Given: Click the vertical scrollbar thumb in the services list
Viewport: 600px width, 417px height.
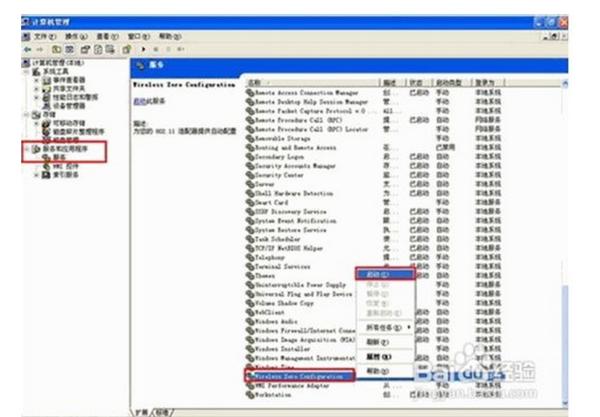Looking at the screenshot, I should point(565,342).
